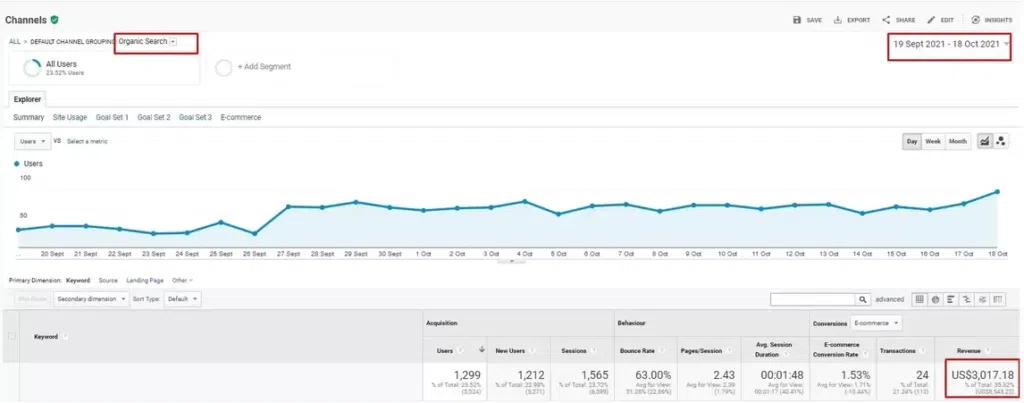The image size is (1024, 403).
Task: Switch to the motion chart icon
Action: pyautogui.click(x=1001, y=142)
